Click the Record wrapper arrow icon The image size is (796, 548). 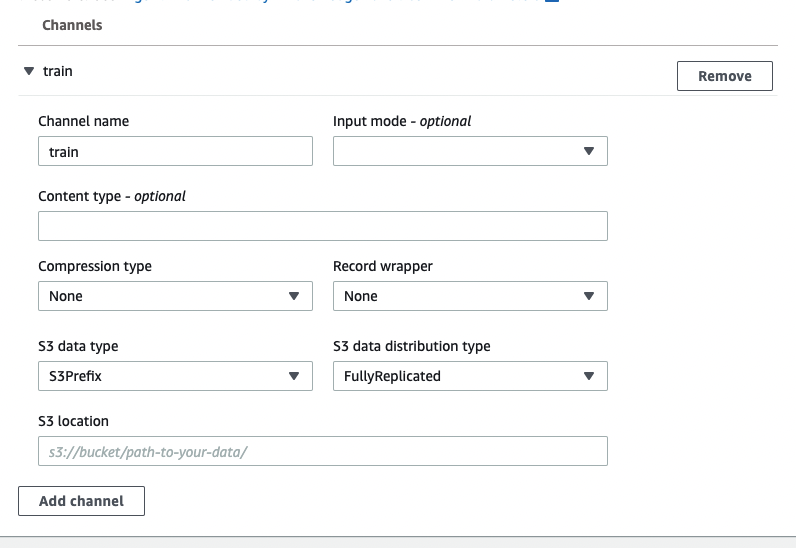589,296
